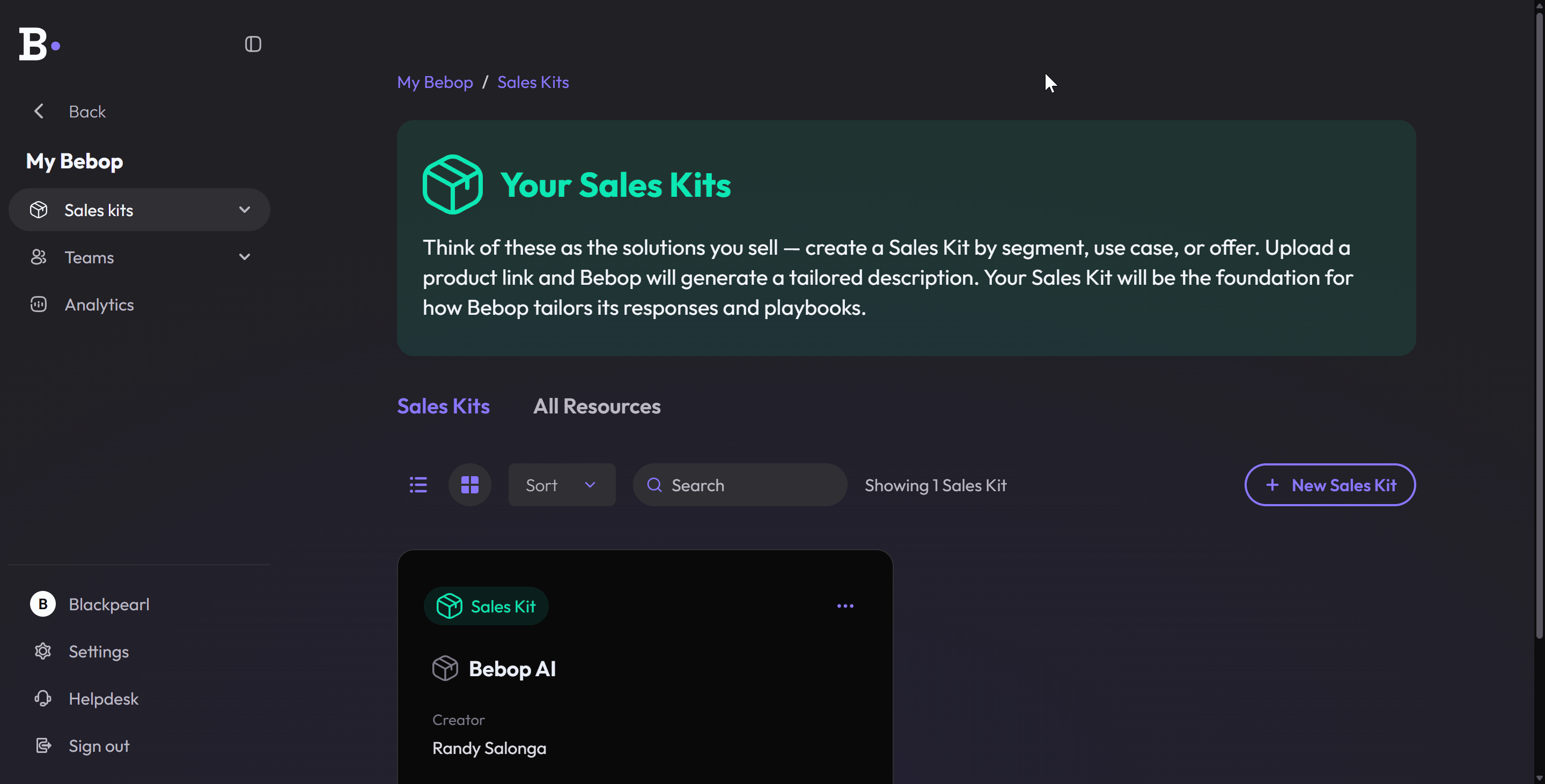Image resolution: width=1545 pixels, height=784 pixels.
Task: Open Analytics from the sidebar
Action: click(x=99, y=305)
